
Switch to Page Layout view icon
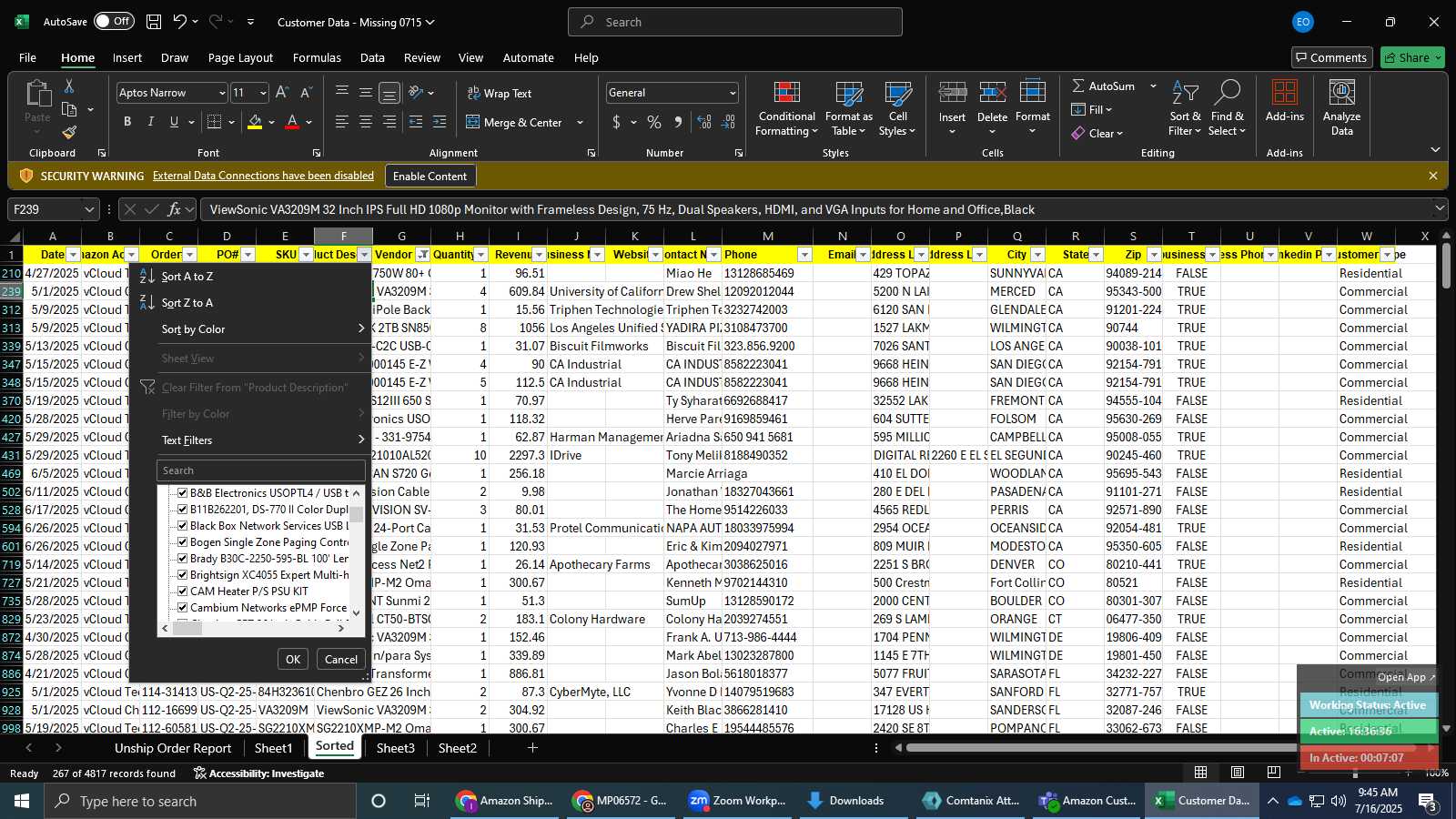tap(1238, 773)
